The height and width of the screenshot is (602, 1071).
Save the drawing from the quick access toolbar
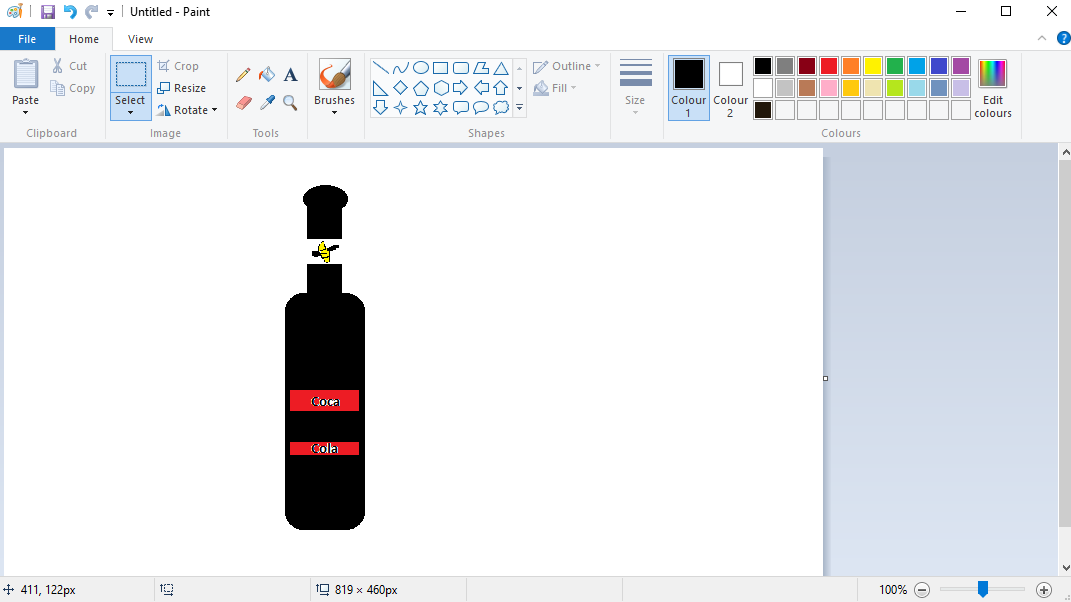tap(47, 12)
